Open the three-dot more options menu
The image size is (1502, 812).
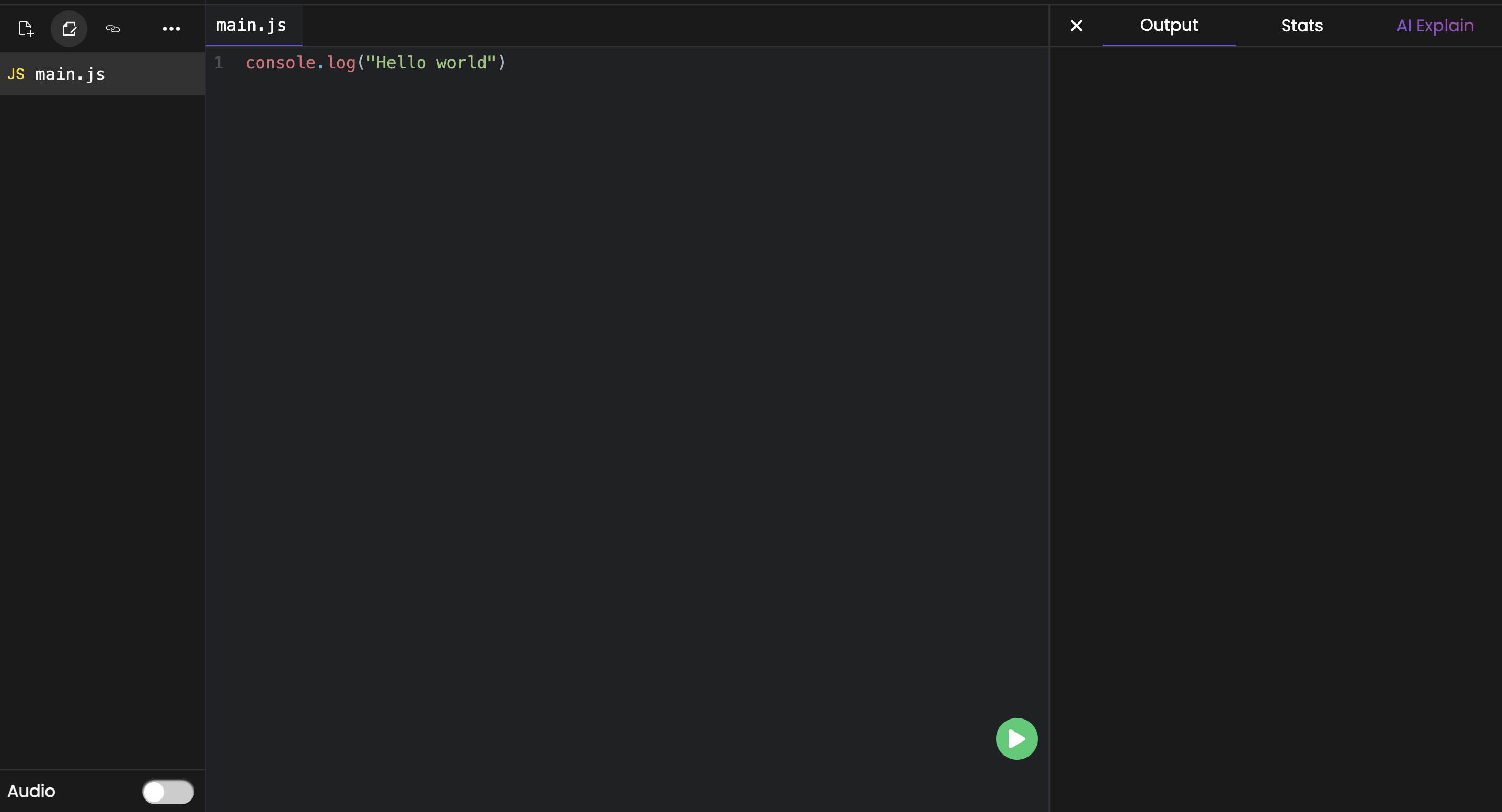171,29
